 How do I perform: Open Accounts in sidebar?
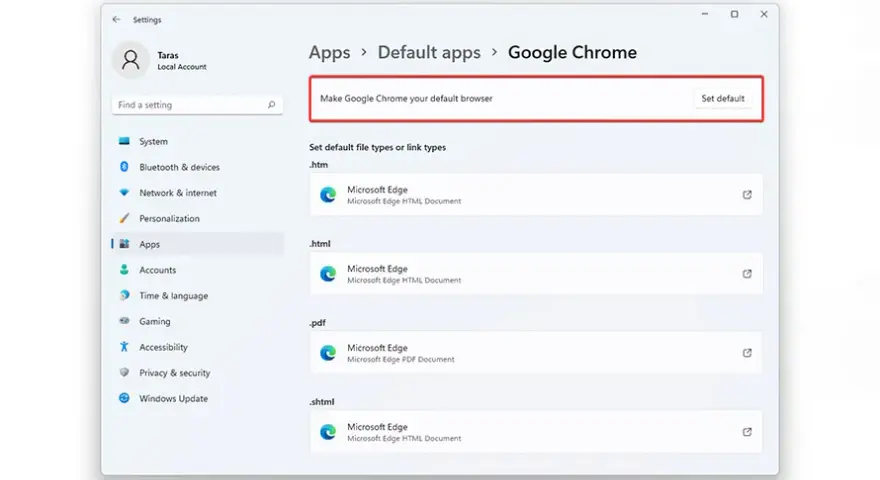coord(198,270)
